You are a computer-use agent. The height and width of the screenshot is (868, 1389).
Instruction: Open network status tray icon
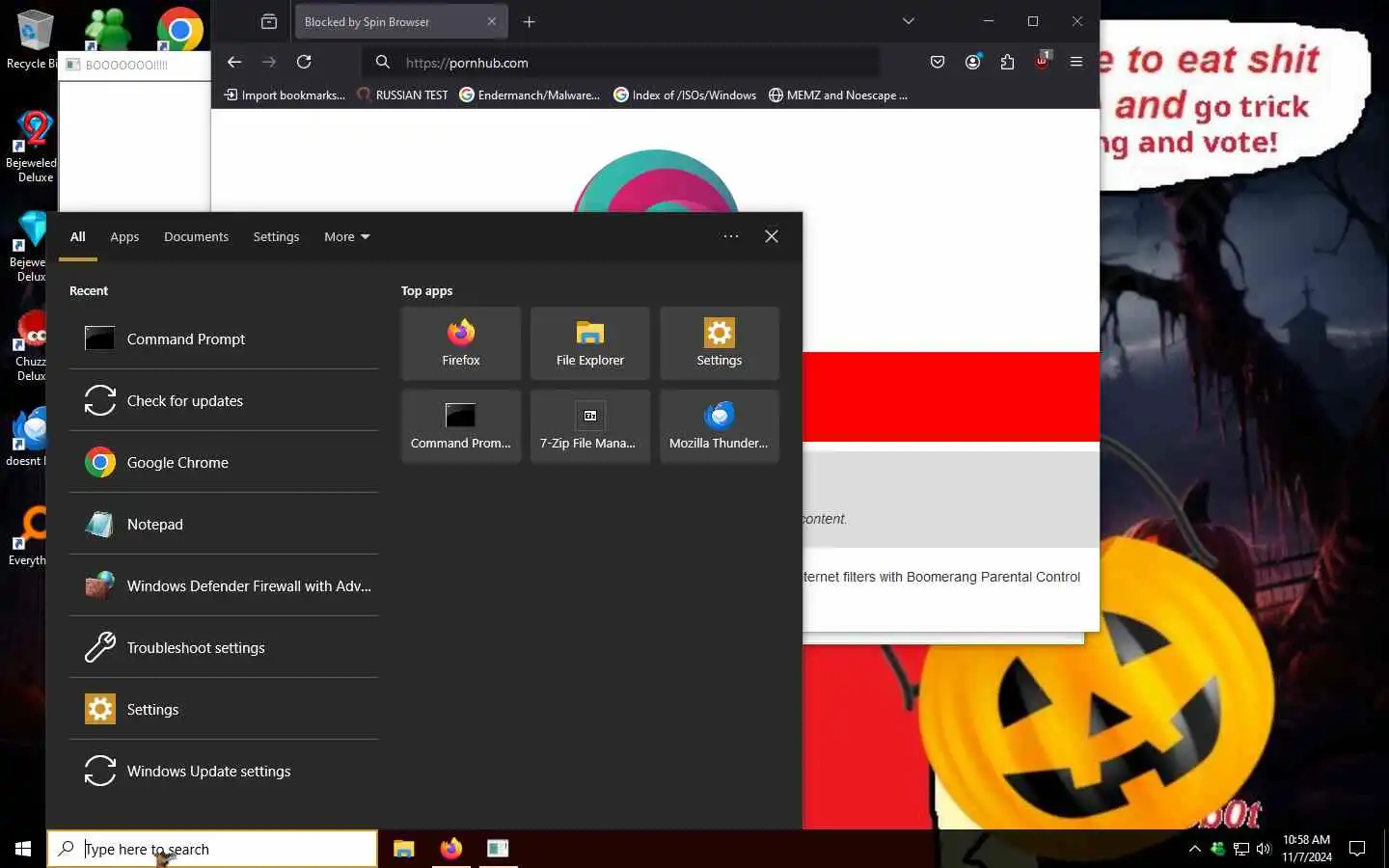[x=1241, y=849]
